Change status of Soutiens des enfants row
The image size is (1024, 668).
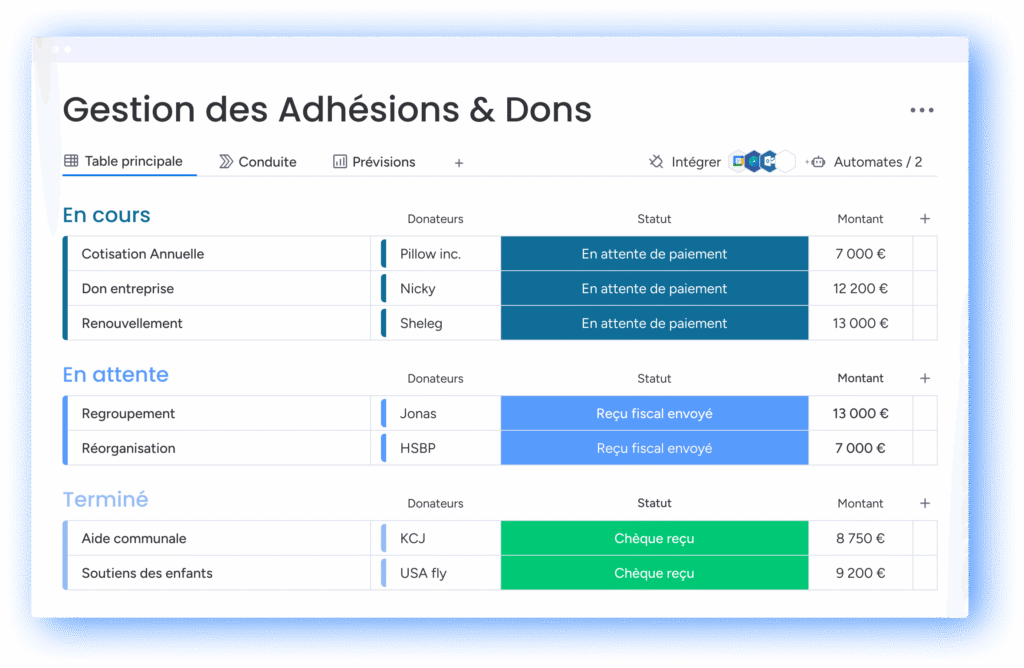(654, 573)
